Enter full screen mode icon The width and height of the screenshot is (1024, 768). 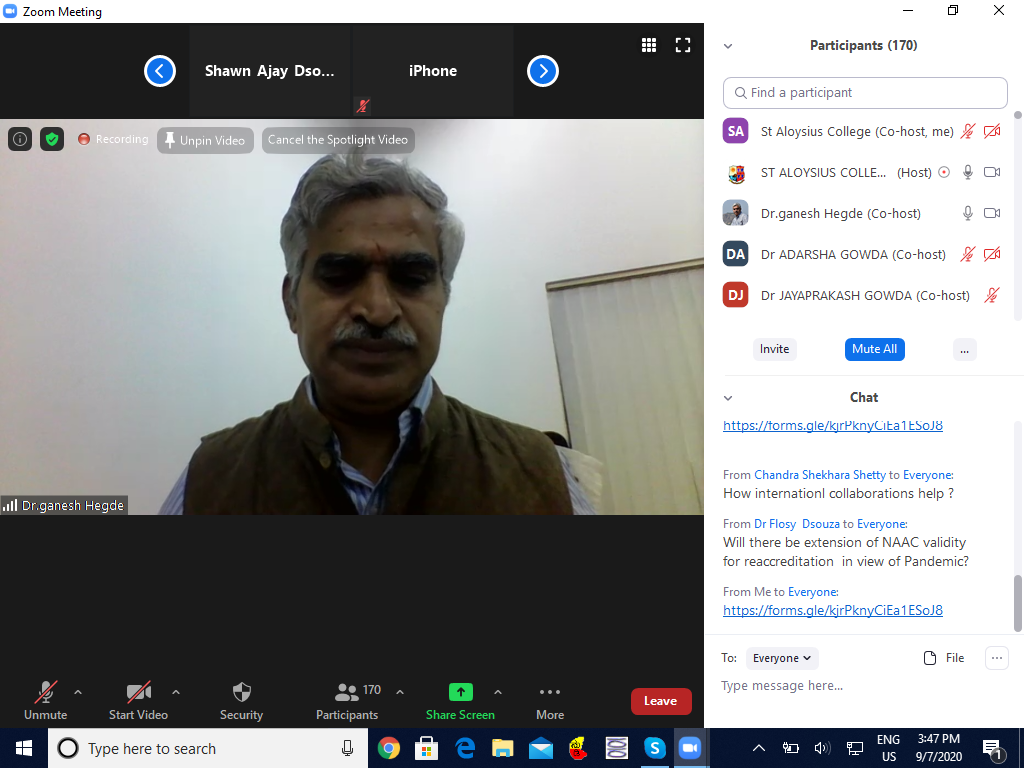pyautogui.click(x=682, y=44)
